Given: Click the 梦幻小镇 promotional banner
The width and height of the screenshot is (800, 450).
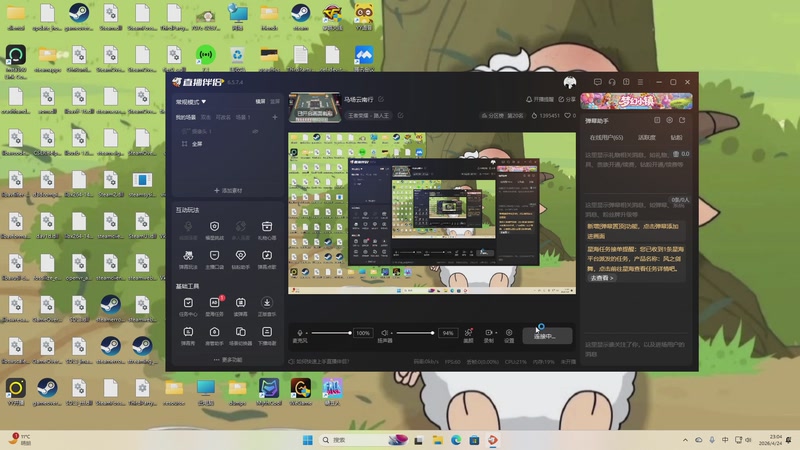Looking at the screenshot, I should pyautogui.click(x=636, y=101).
